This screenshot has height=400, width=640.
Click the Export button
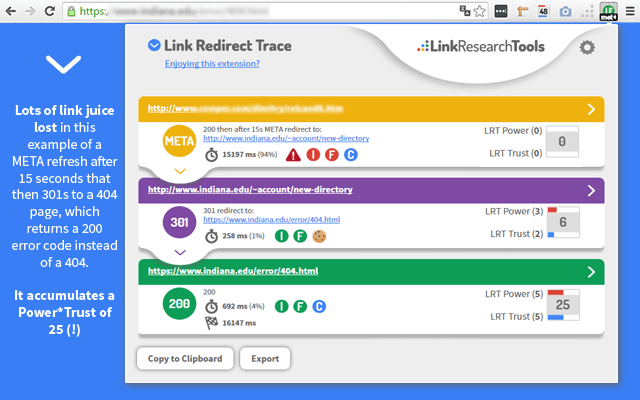click(x=265, y=358)
